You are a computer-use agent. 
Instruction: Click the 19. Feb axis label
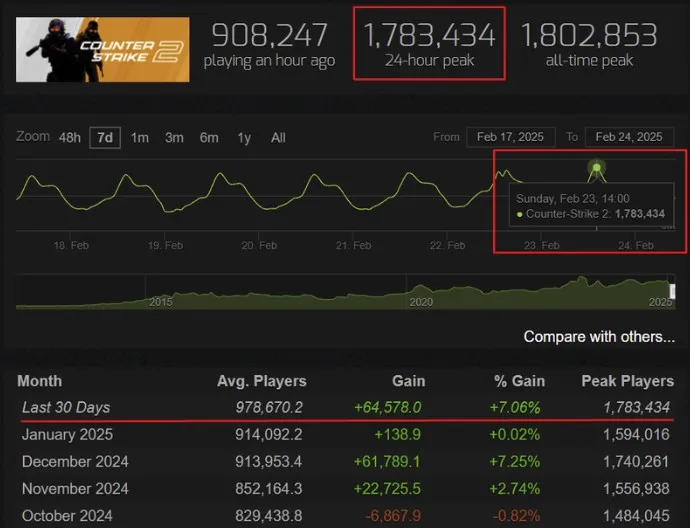click(x=165, y=246)
